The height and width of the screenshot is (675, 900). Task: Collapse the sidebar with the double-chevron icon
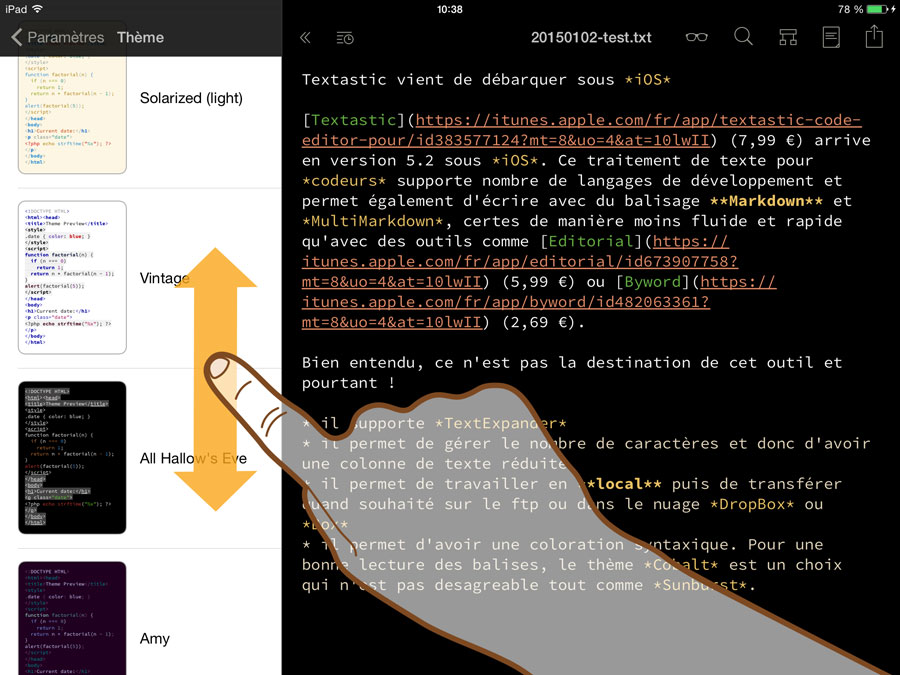tap(305, 38)
